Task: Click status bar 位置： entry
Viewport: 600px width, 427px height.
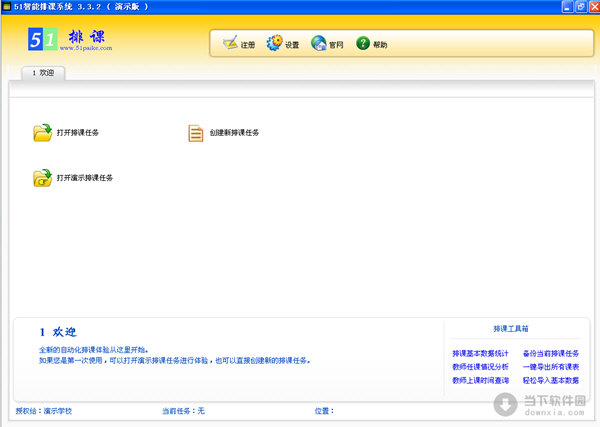Action: tap(324, 411)
